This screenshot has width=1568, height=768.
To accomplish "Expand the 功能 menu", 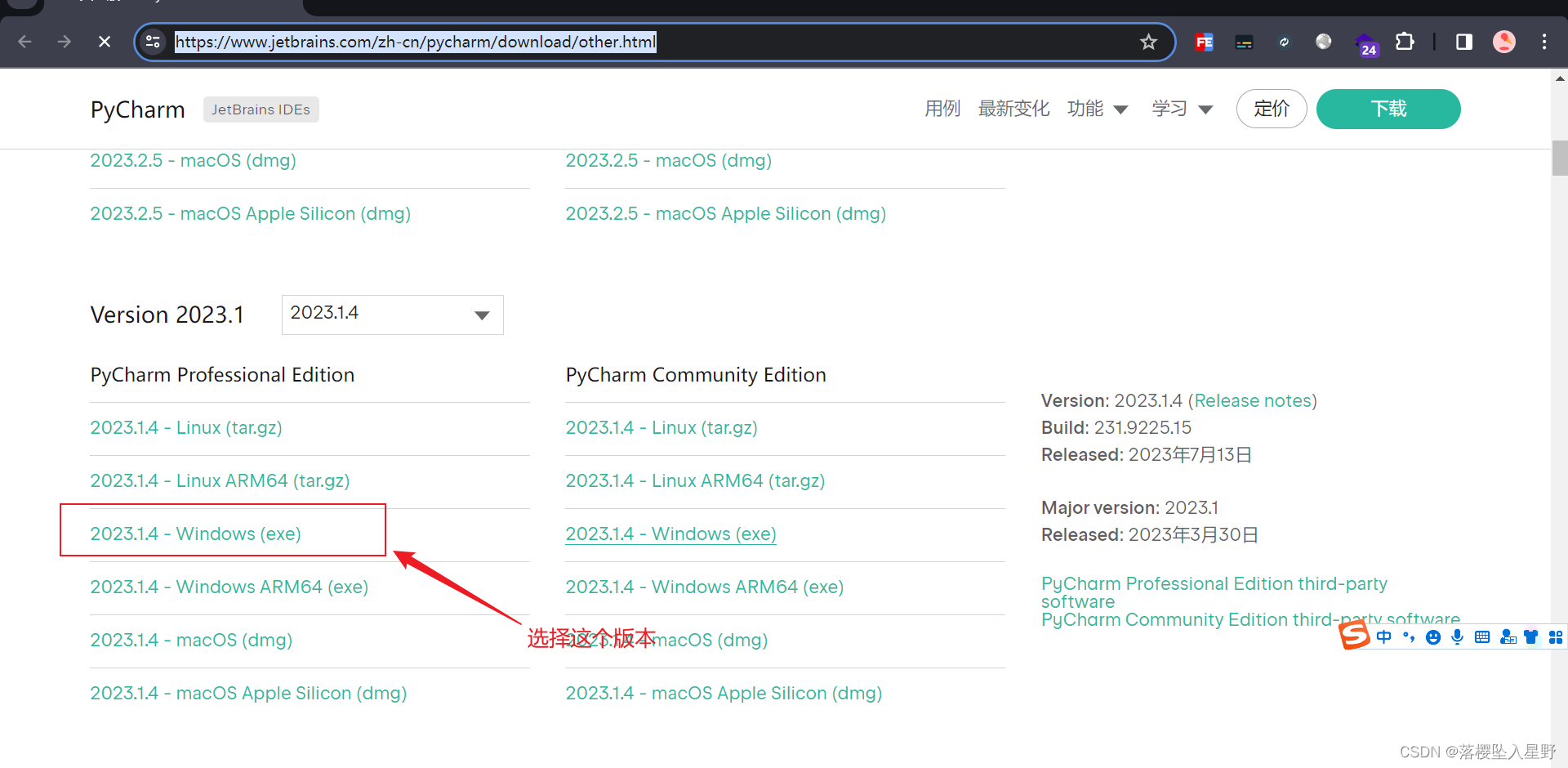I will point(1098,109).
